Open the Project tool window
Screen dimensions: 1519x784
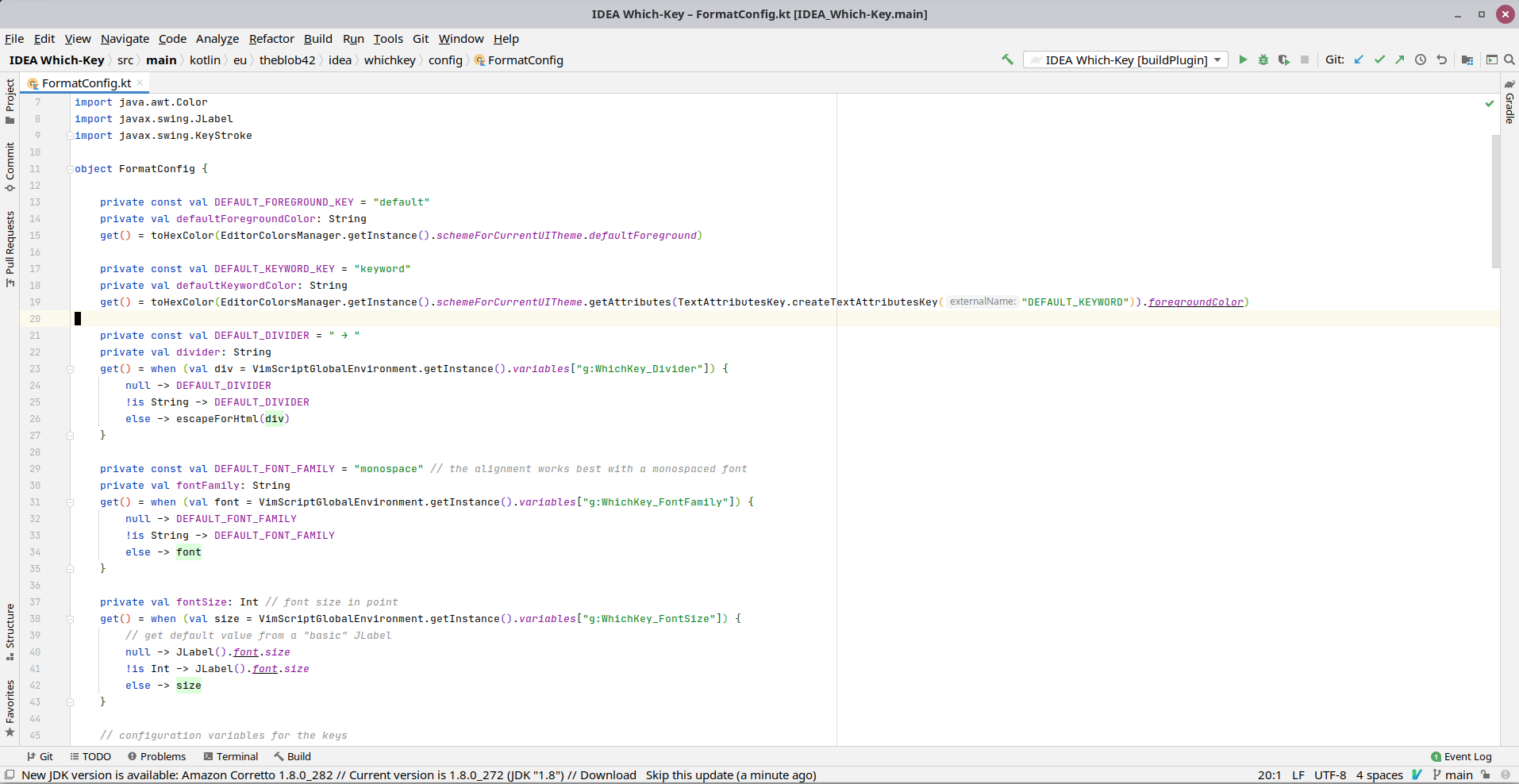(10, 102)
